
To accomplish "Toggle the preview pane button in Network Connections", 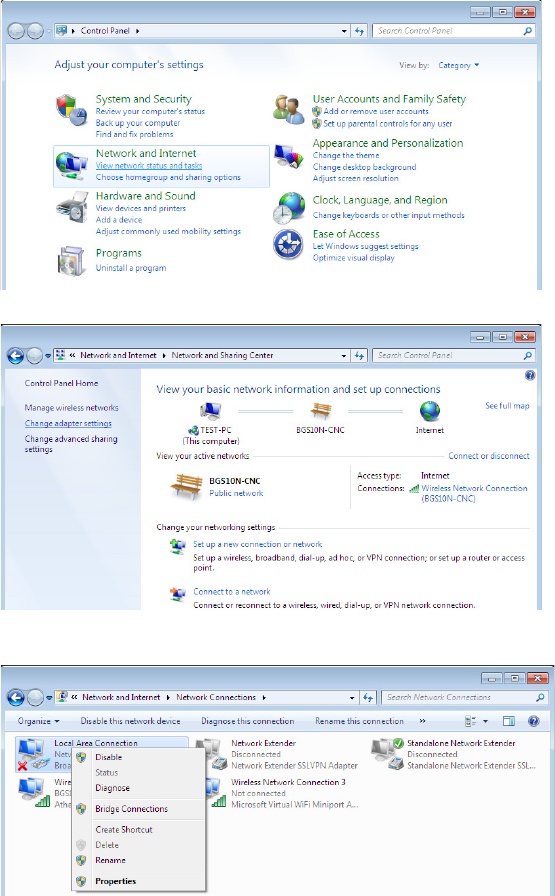I will [x=509, y=721].
